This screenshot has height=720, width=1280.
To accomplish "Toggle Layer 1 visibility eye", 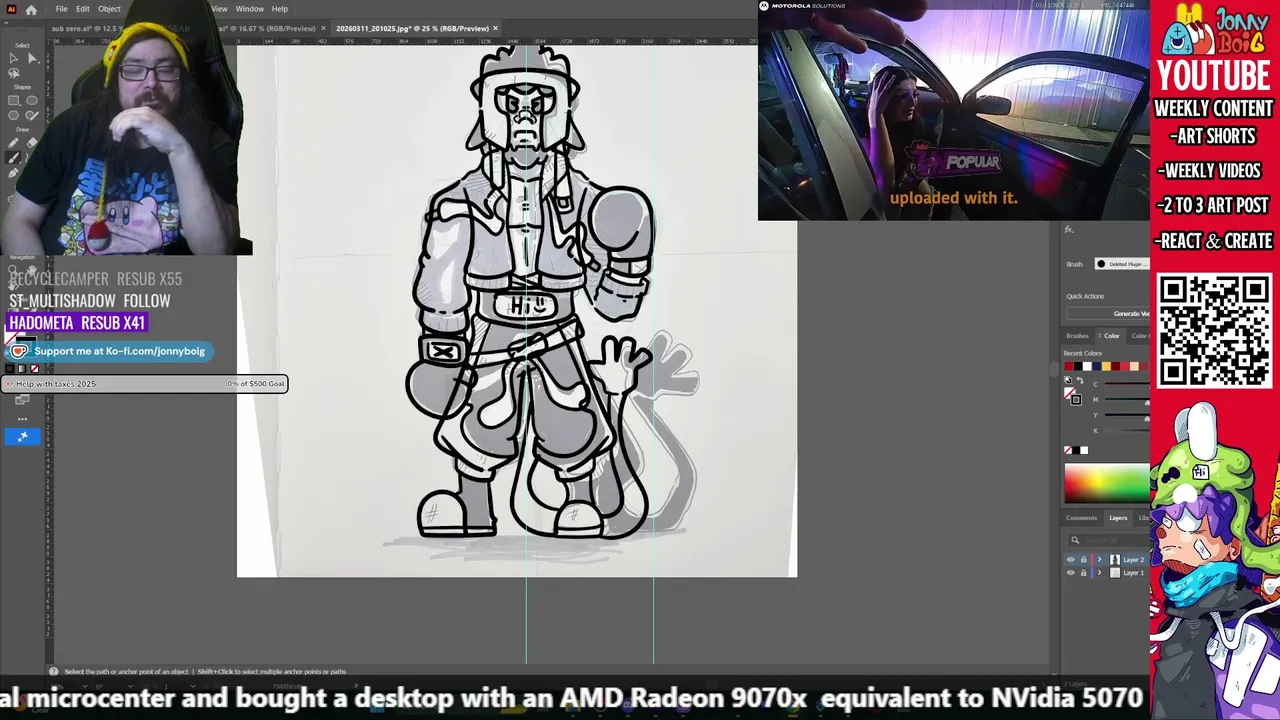I will 1071,573.
